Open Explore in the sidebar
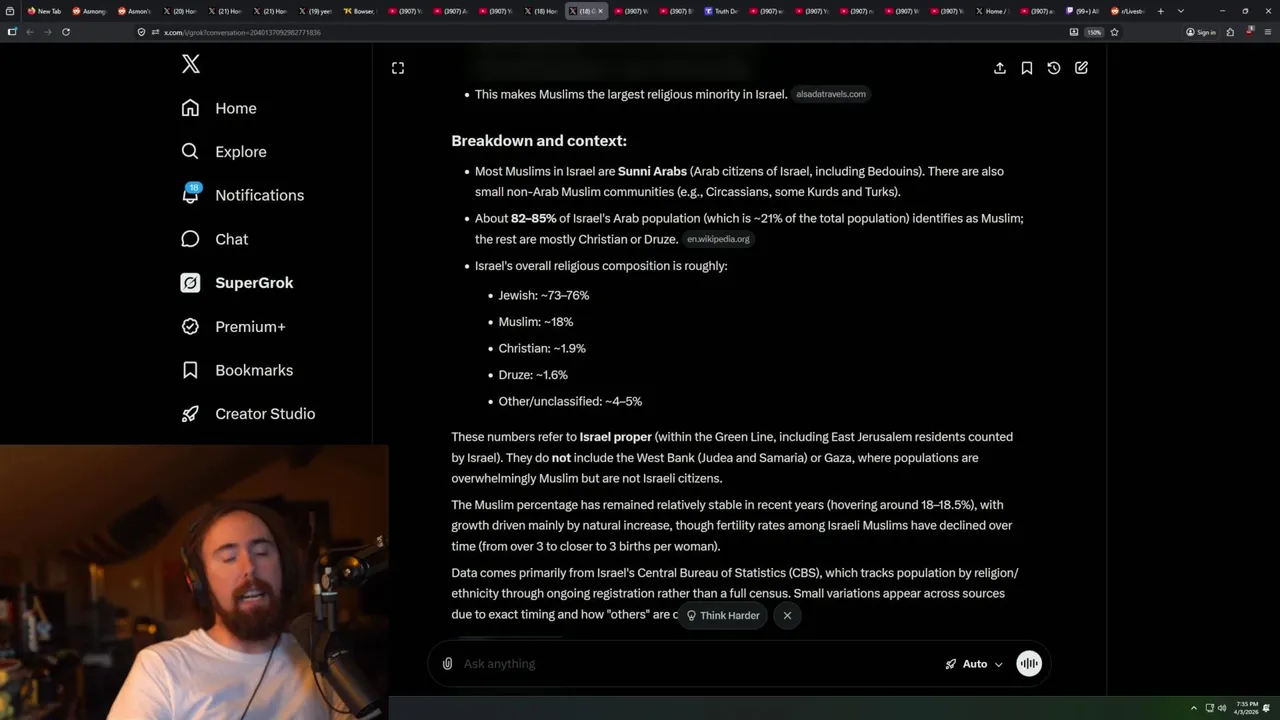The width and height of the screenshot is (1280, 720). (224, 152)
